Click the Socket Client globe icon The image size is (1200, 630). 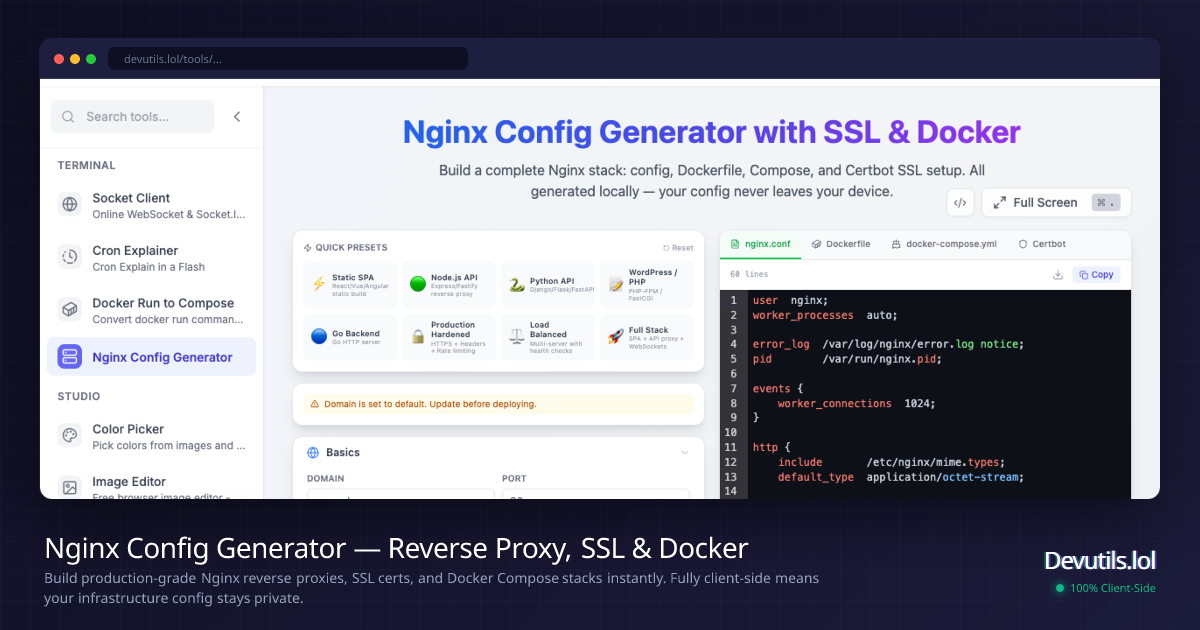click(70, 205)
